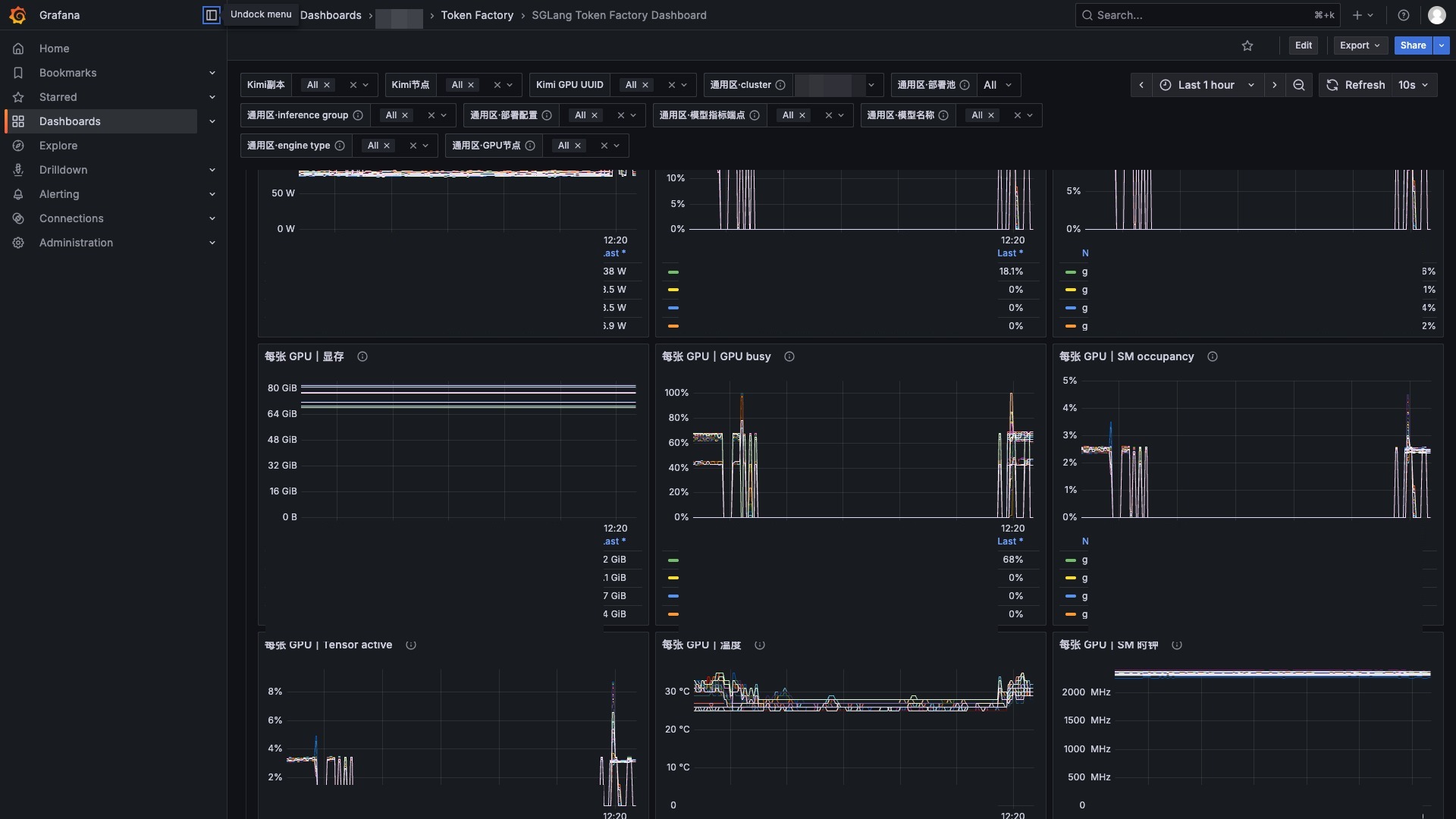This screenshot has width=1456, height=819.
Task: Click the Refresh button
Action: tap(1356, 85)
